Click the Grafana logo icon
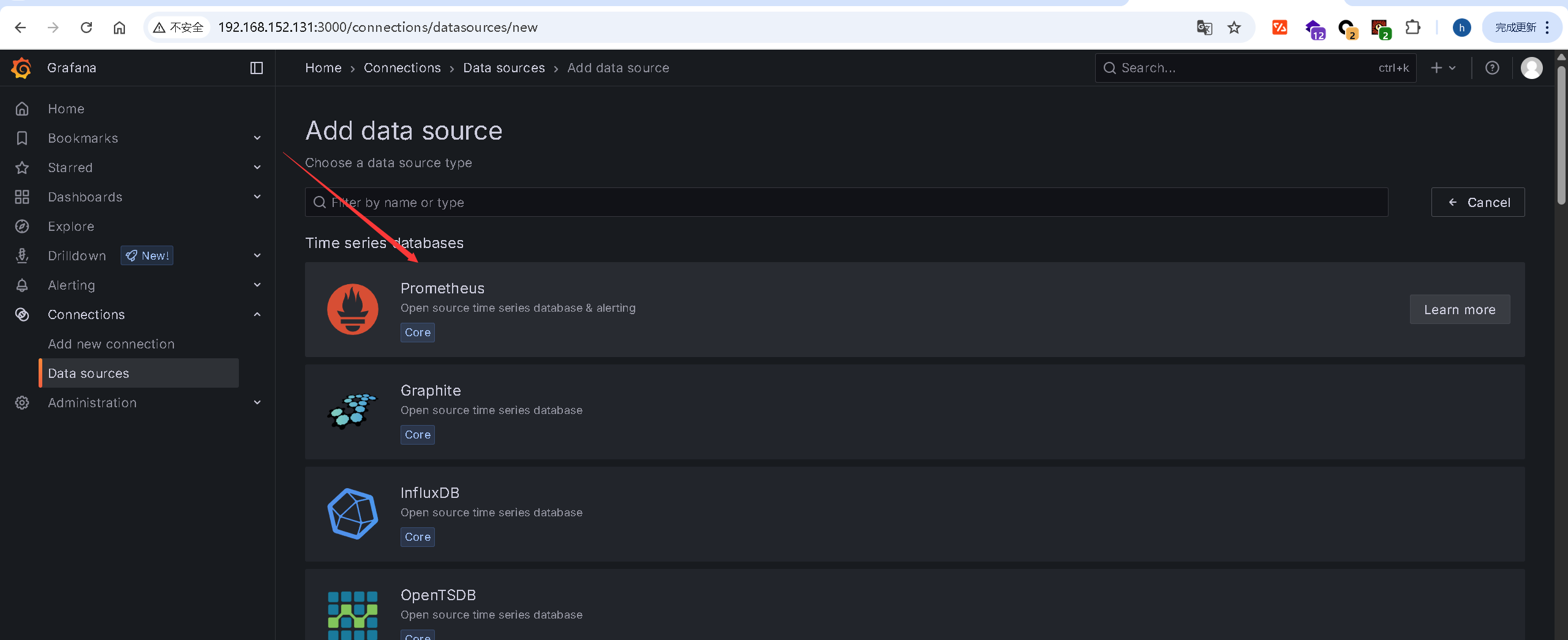The height and width of the screenshot is (640, 1568). tap(21, 67)
